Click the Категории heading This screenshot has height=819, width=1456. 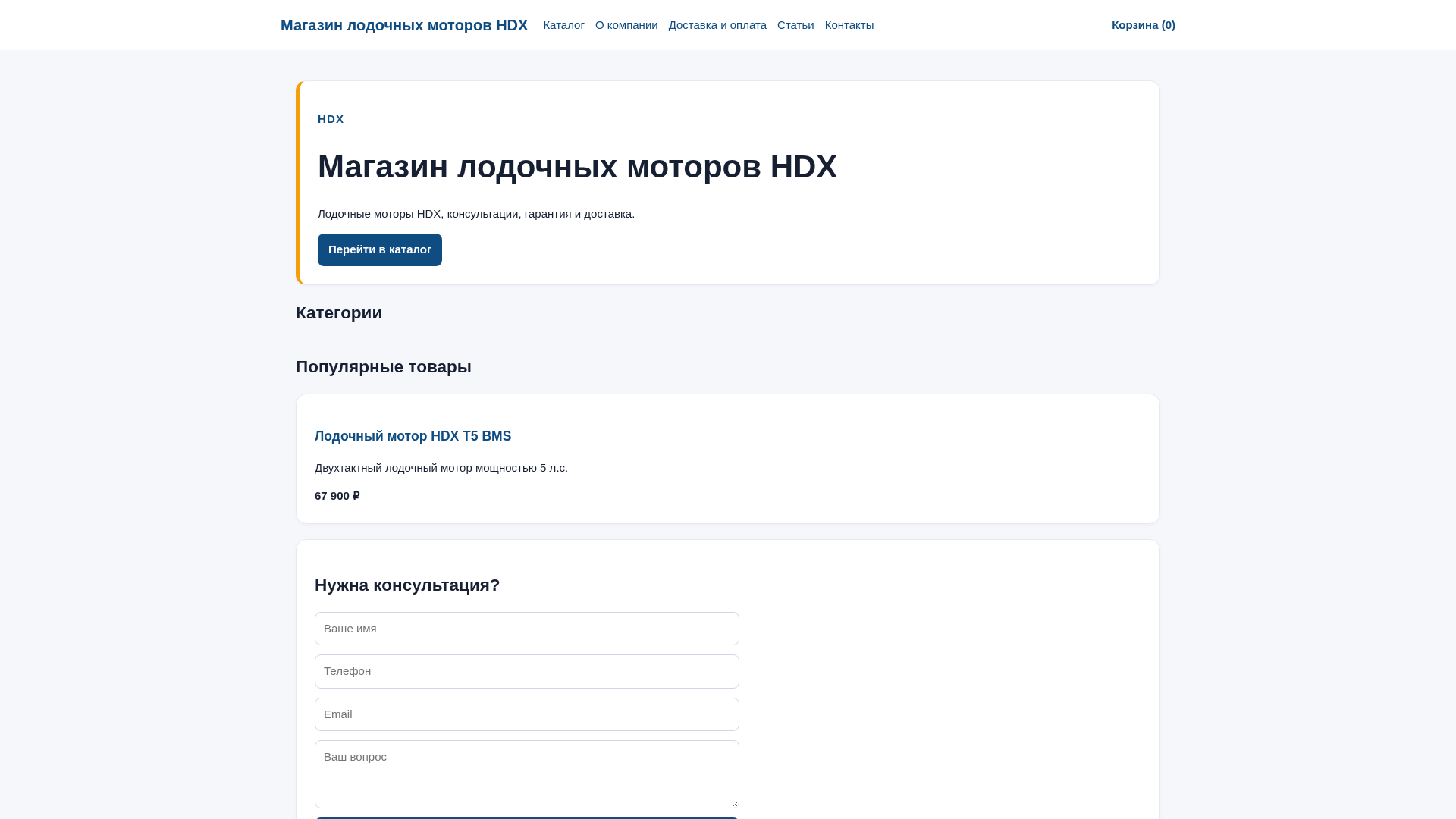(x=339, y=313)
